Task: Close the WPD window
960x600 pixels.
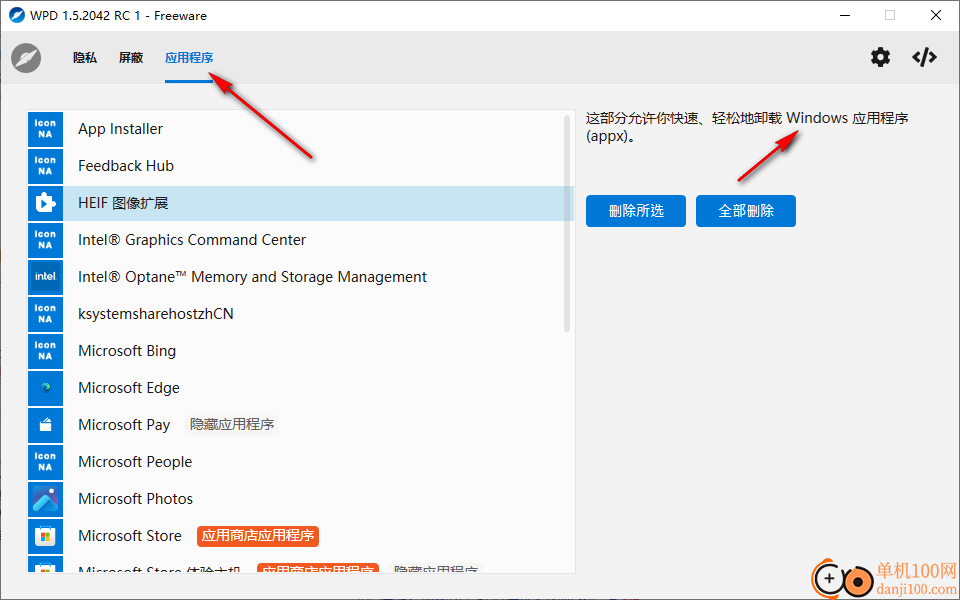Action: point(936,15)
